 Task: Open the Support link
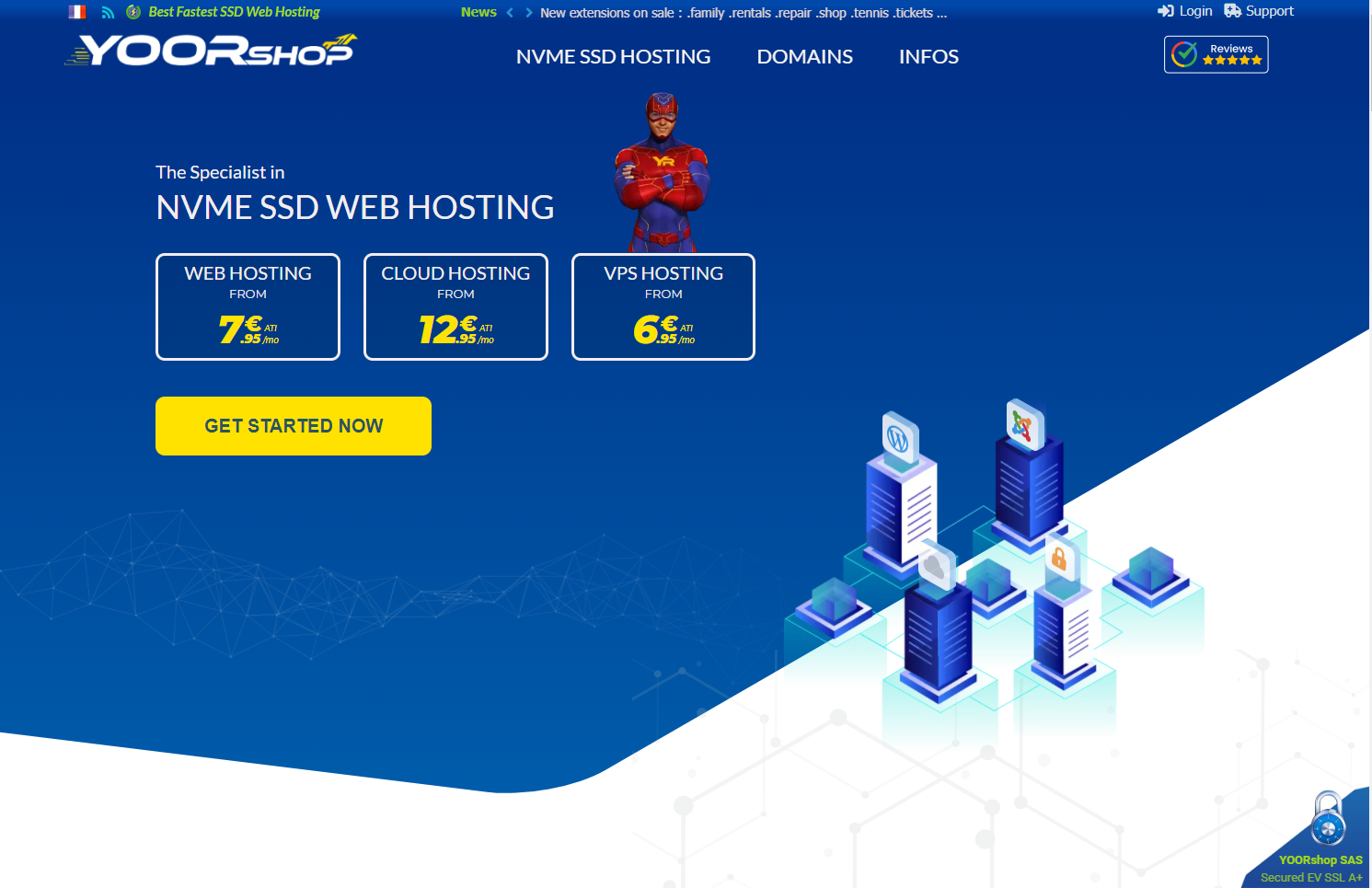coord(1259,11)
